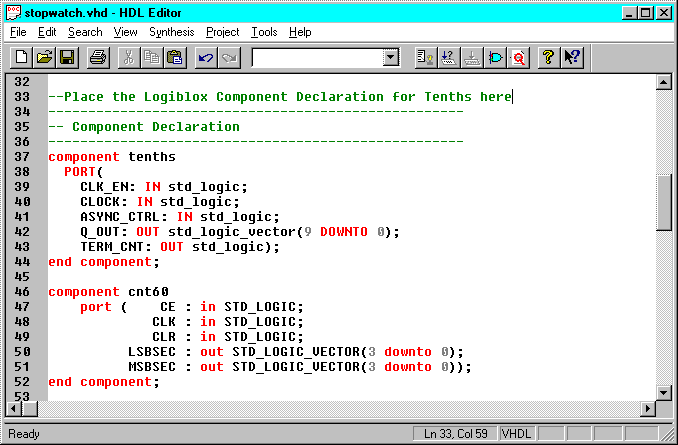Click the horizontal scrollbar thumb

[30, 408]
